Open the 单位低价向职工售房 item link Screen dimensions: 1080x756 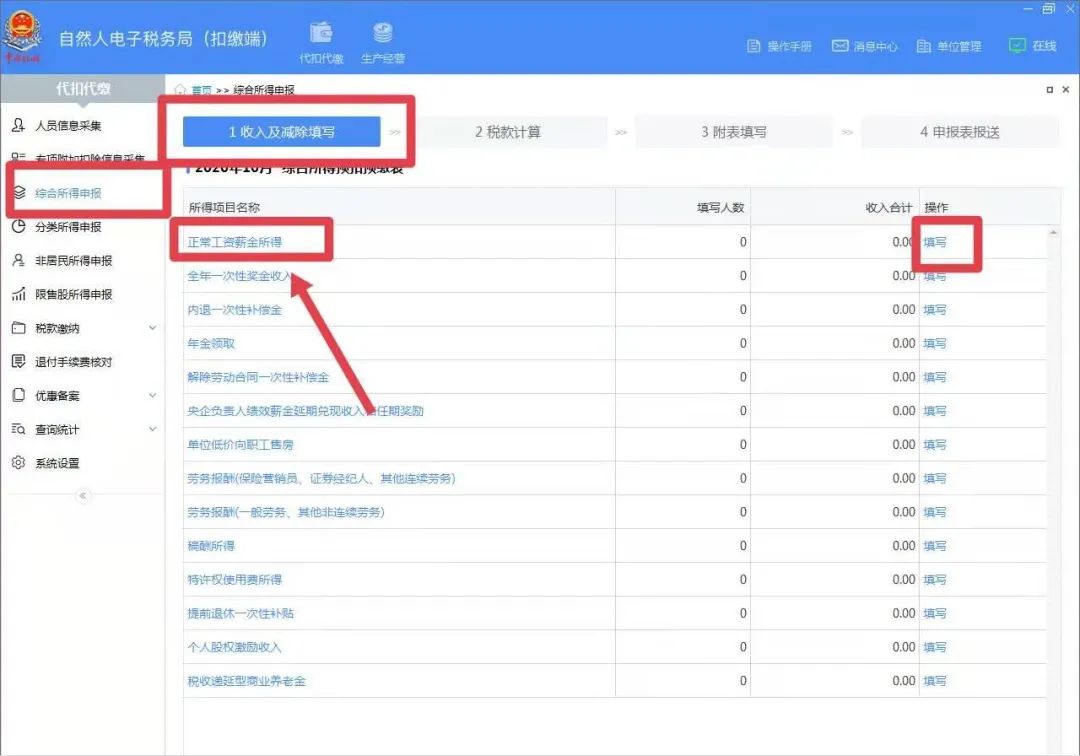point(240,444)
